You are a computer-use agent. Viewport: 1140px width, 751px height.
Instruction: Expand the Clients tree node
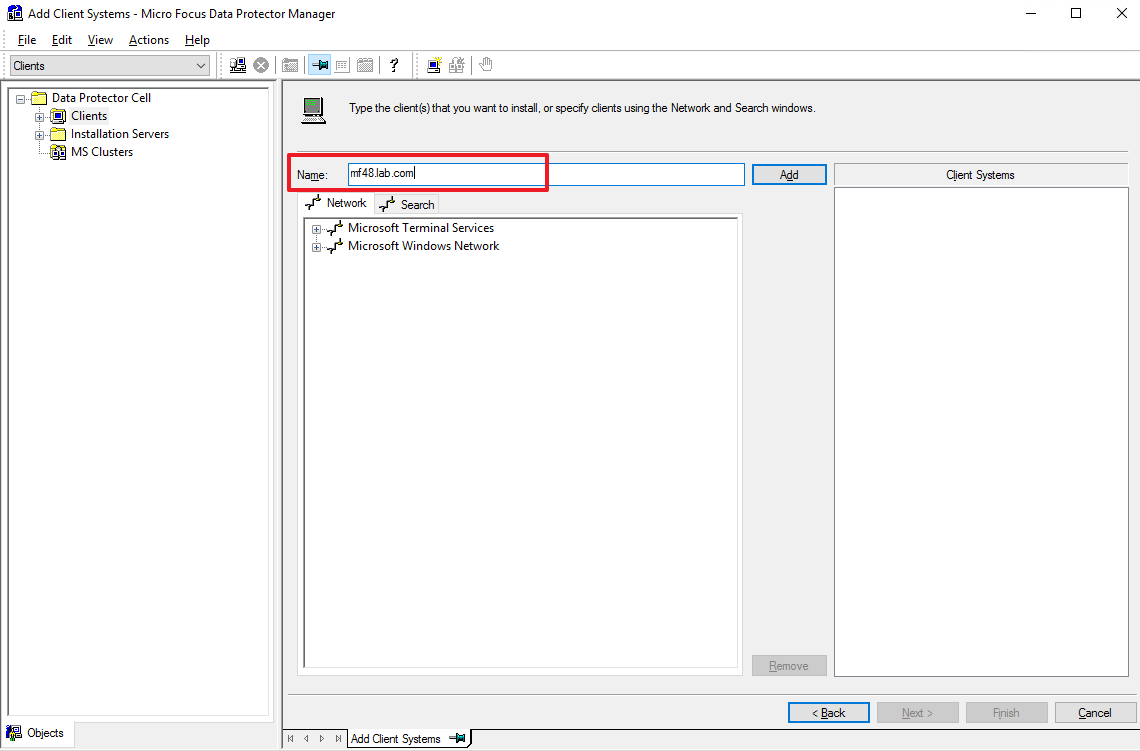[39, 117]
